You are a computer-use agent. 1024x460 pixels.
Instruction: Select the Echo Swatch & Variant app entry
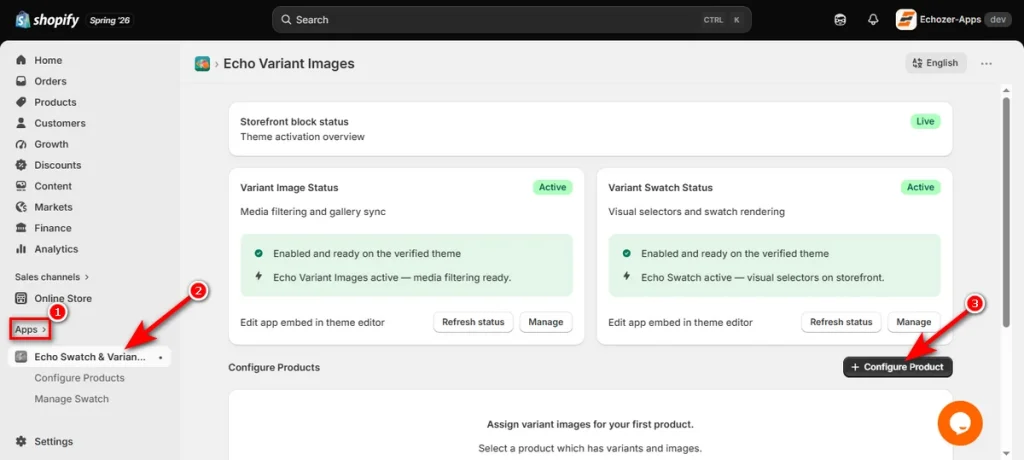(90, 357)
